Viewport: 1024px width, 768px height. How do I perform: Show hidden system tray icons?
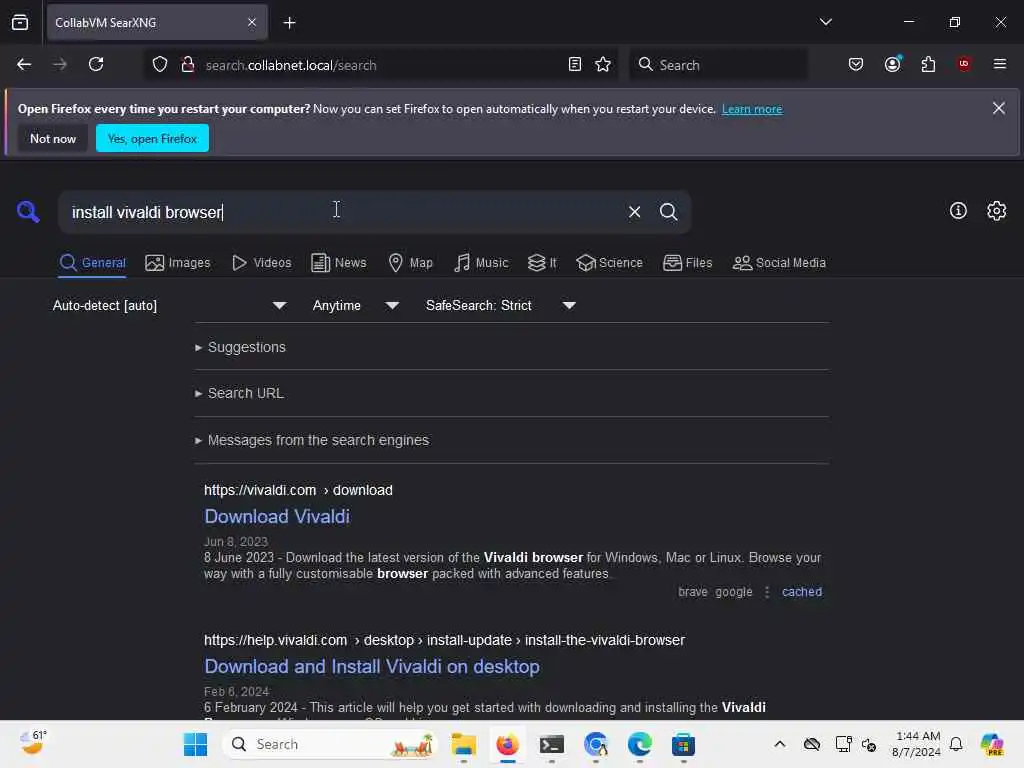(780, 744)
